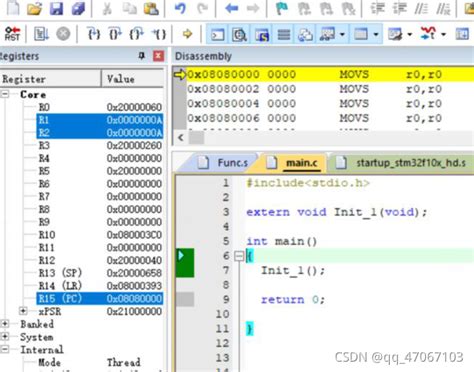Navigate forwards in the editor
The image size is (474, 372).
pyautogui.click(x=253, y=9)
